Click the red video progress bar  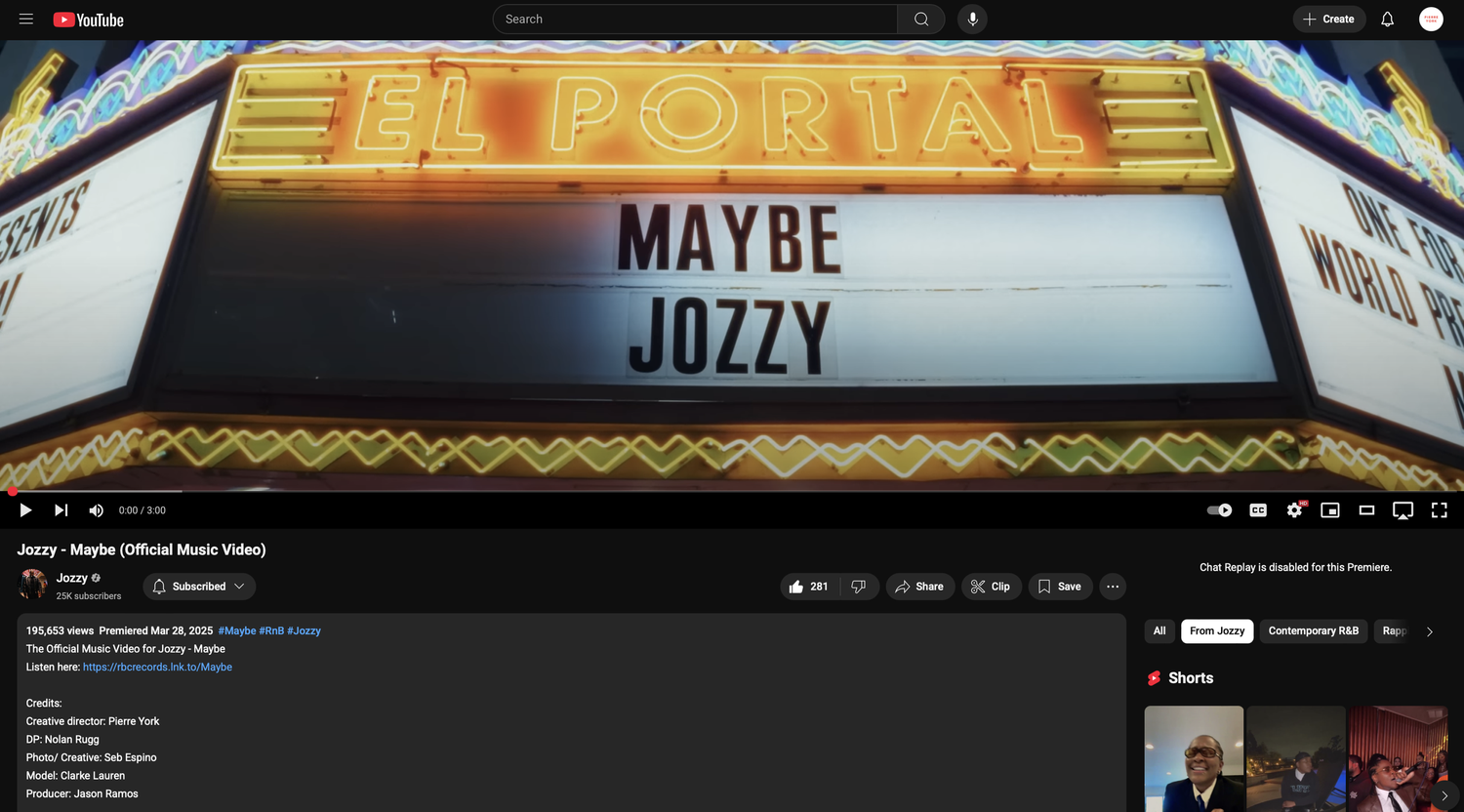(x=732, y=491)
